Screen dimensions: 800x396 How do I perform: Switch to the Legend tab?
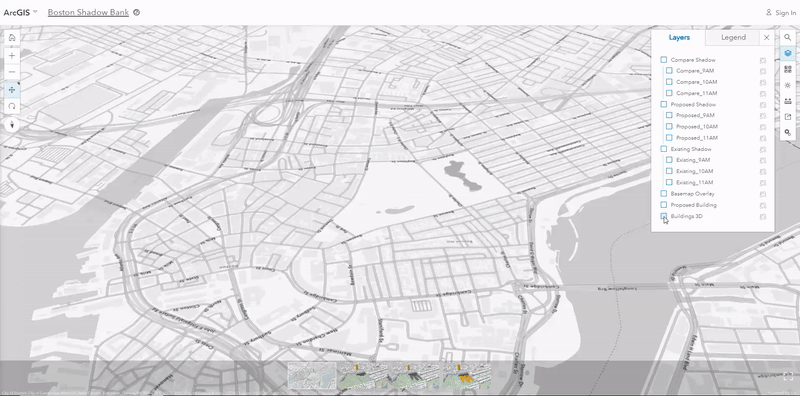[x=733, y=37]
